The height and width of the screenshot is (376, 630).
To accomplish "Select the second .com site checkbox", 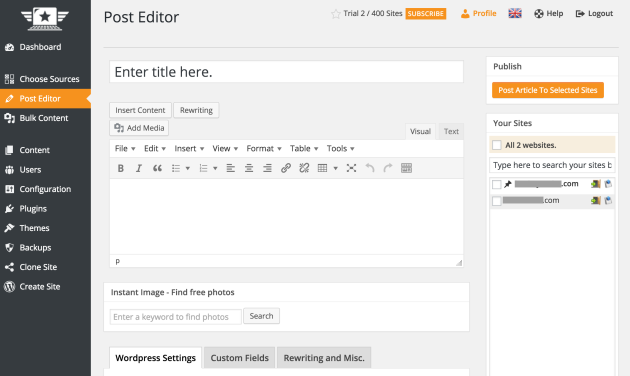I will point(497,201).
